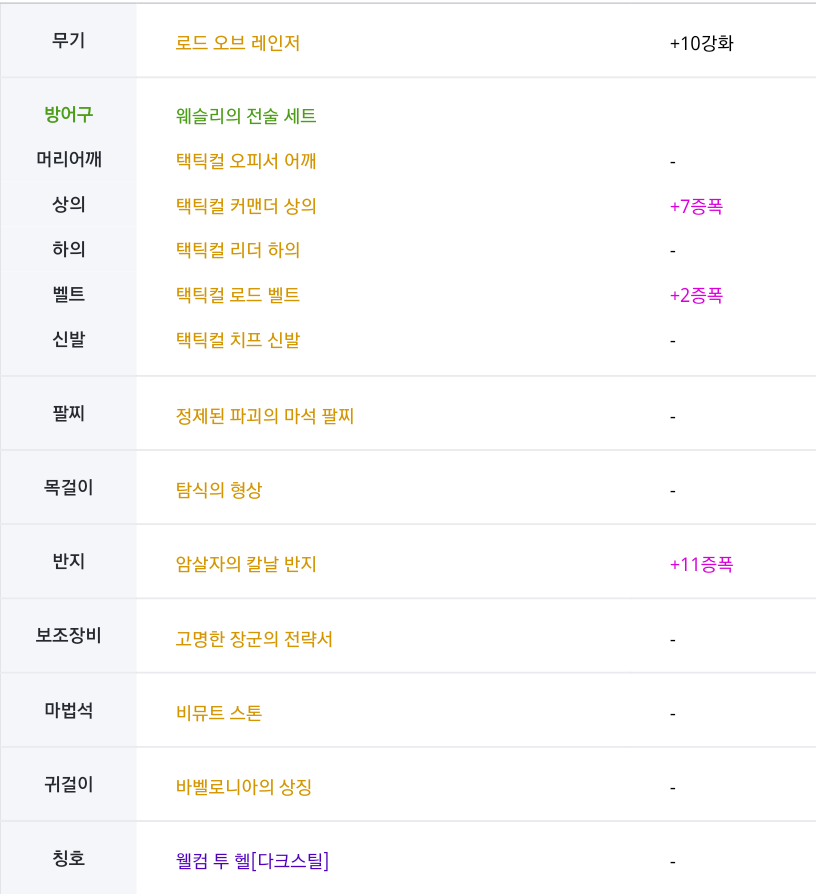Select the 비뮤트 스톤 magic stone link
The height and width of the screenshot is (894, 816).
[x=219, y=713]
